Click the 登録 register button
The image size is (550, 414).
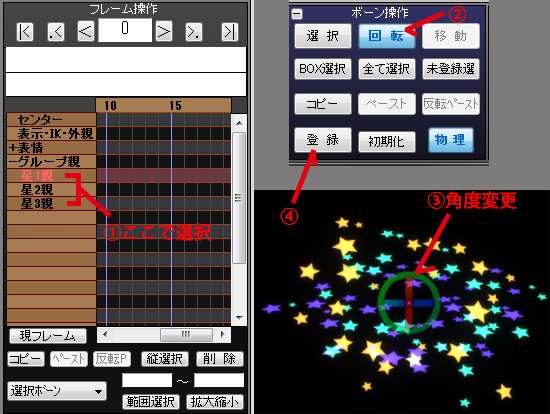323,140
